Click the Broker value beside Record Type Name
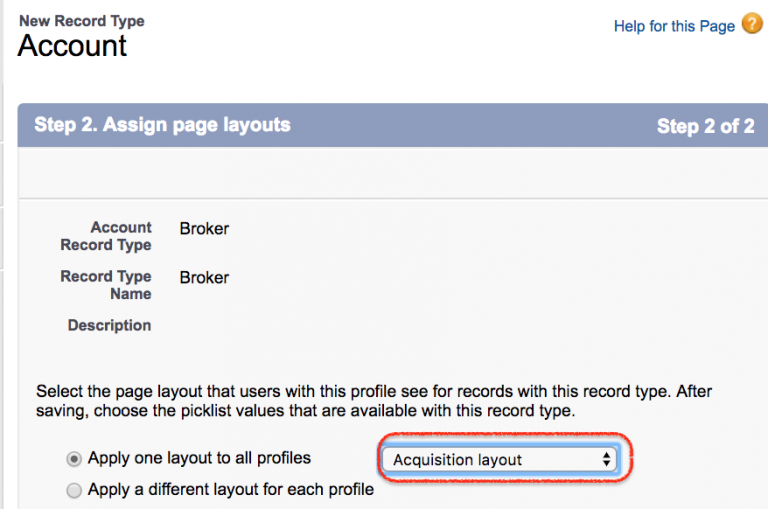 pyautogui.click(x=204, y=278)
